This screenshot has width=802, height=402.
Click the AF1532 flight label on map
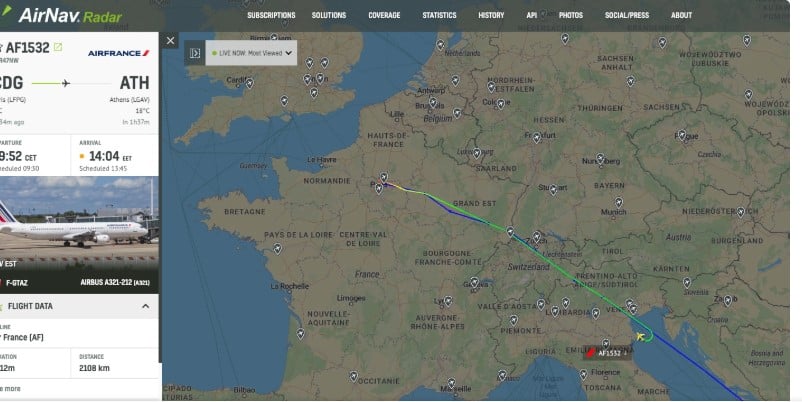(x=607, y=353)
